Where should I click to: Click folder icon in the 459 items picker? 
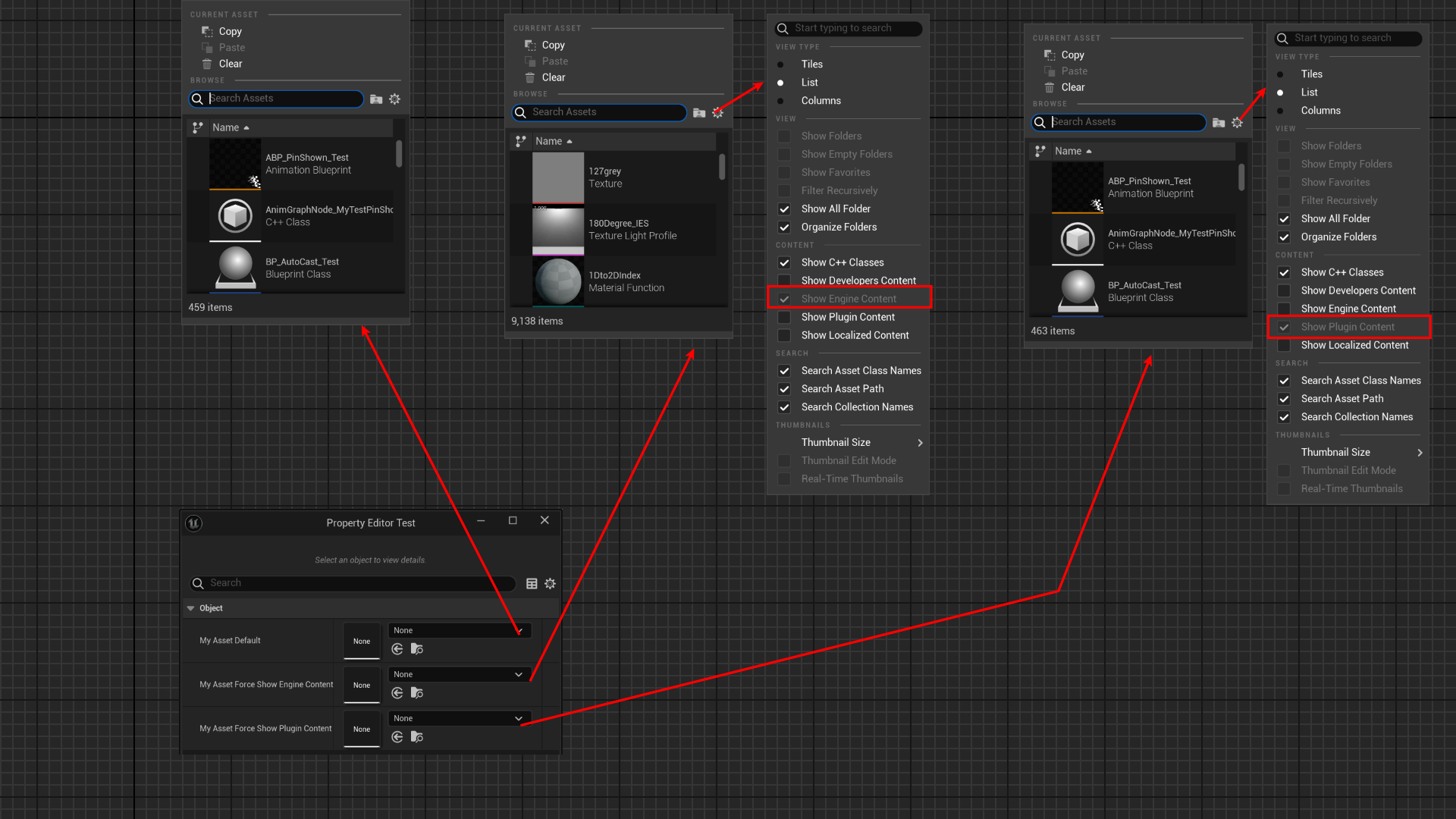[x=376, y=99]
